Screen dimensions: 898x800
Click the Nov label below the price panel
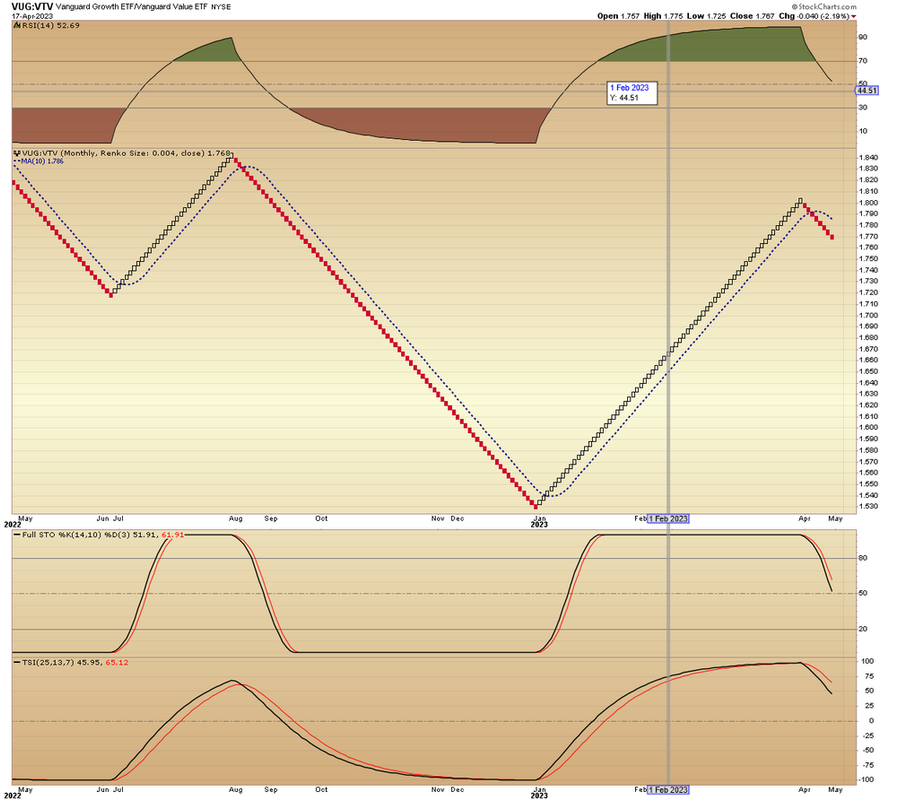click(438, 519)
